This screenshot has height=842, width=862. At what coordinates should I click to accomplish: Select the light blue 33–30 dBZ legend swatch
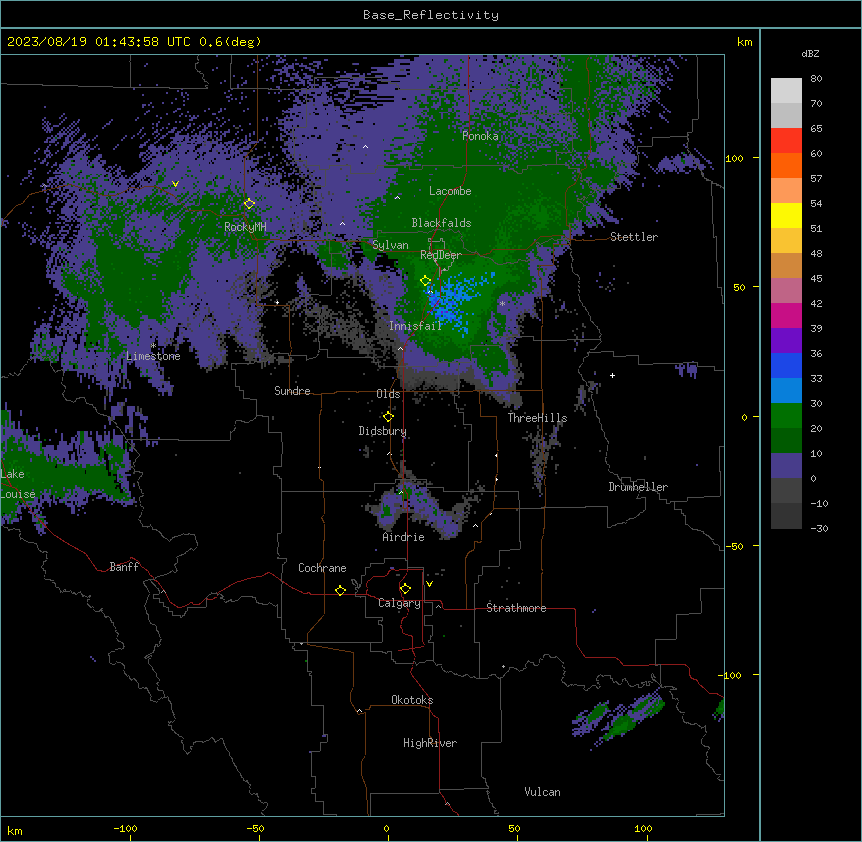(786, 390)
